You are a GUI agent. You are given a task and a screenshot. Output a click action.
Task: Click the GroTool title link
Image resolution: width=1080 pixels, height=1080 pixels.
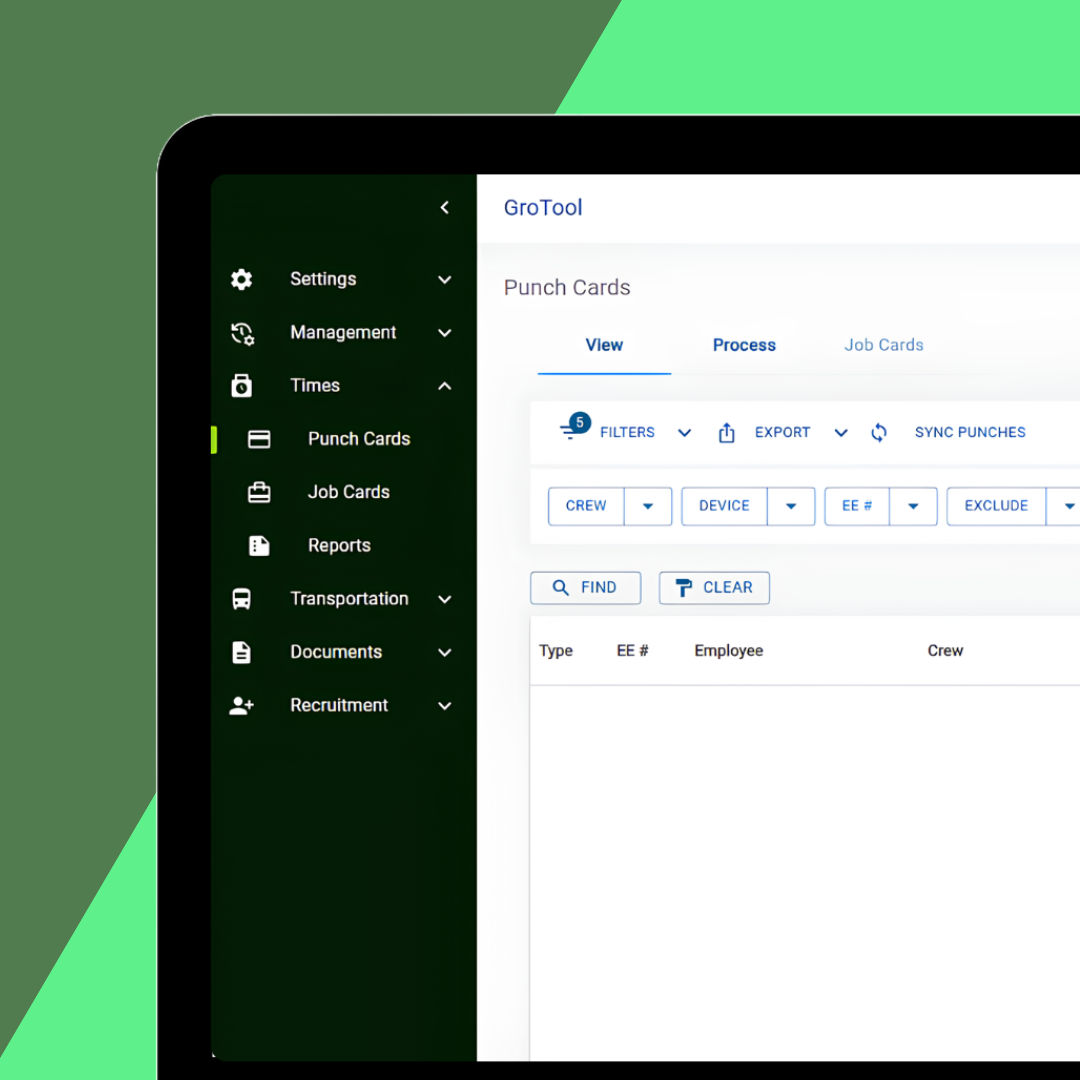pos(543,207)
